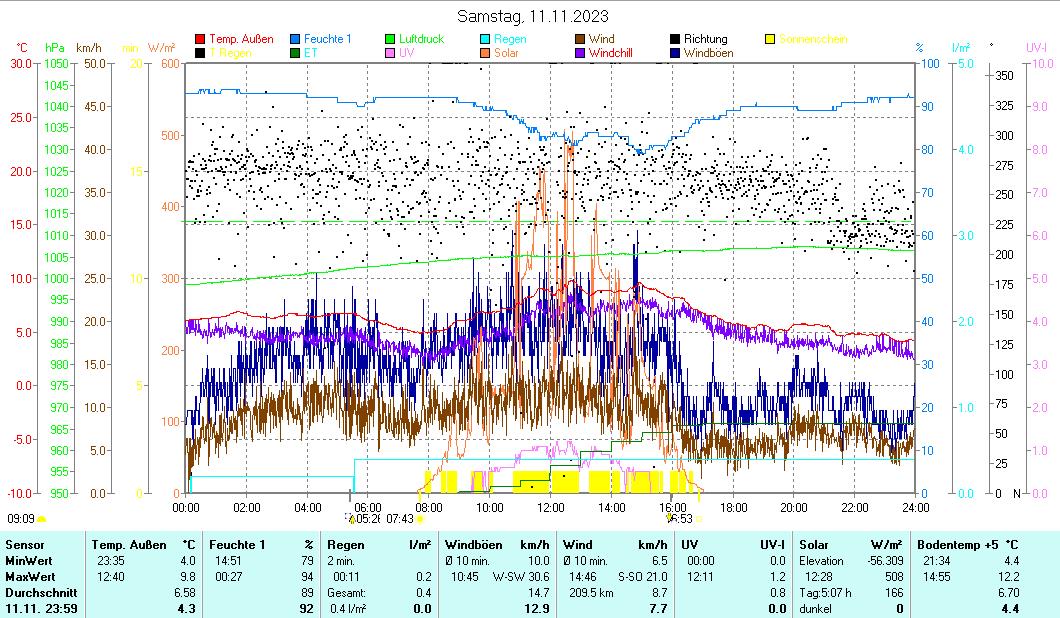Click the average temperature value 6.58
Image resolution: width=1060 pixels, height=618 pixels.
pyautogui.click(x=185, y=592)
